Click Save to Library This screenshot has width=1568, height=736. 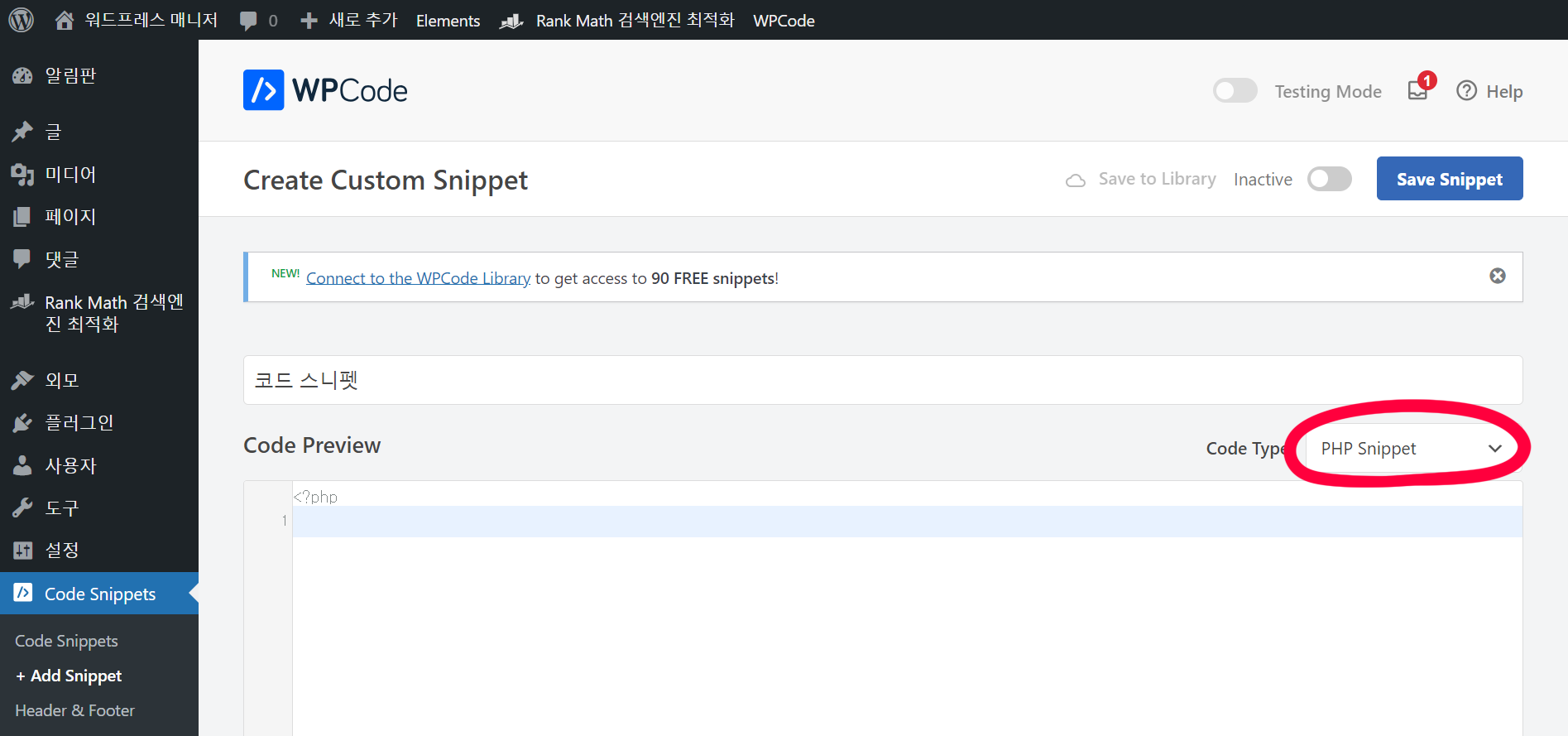tap(1157, 179)
